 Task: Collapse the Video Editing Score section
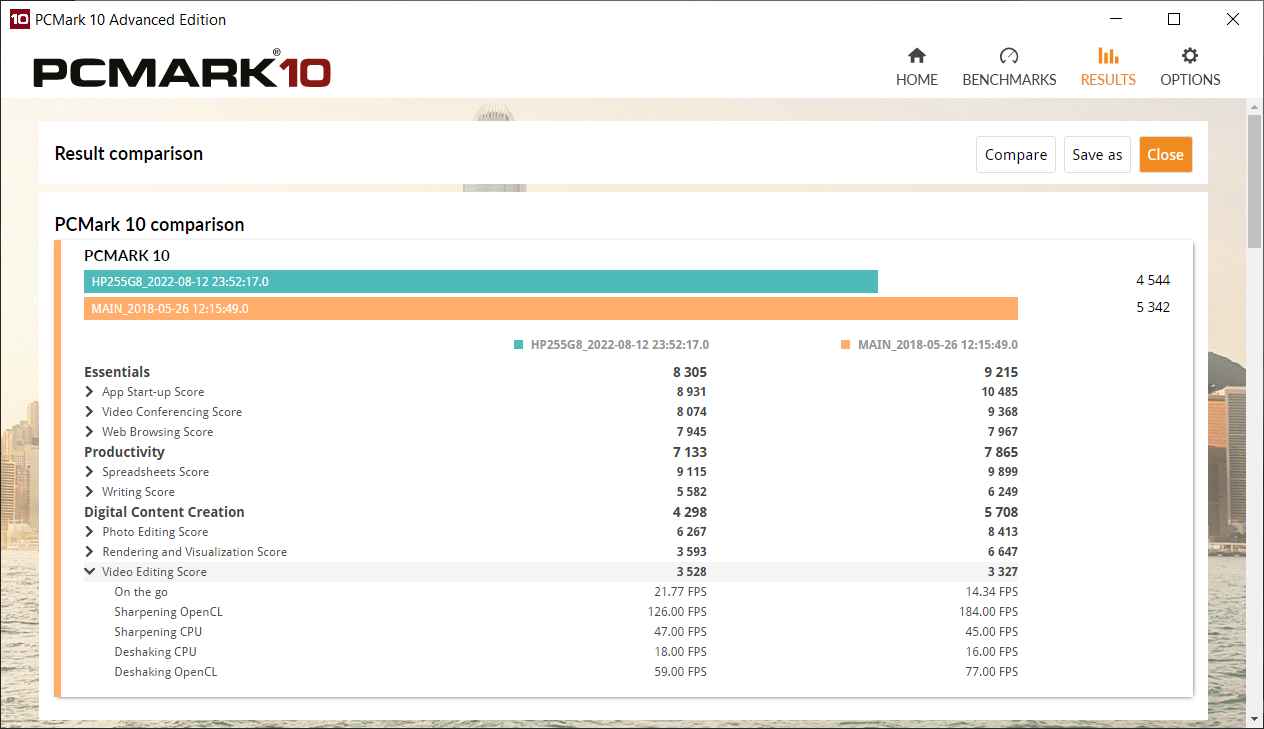[x=90, y=572]
